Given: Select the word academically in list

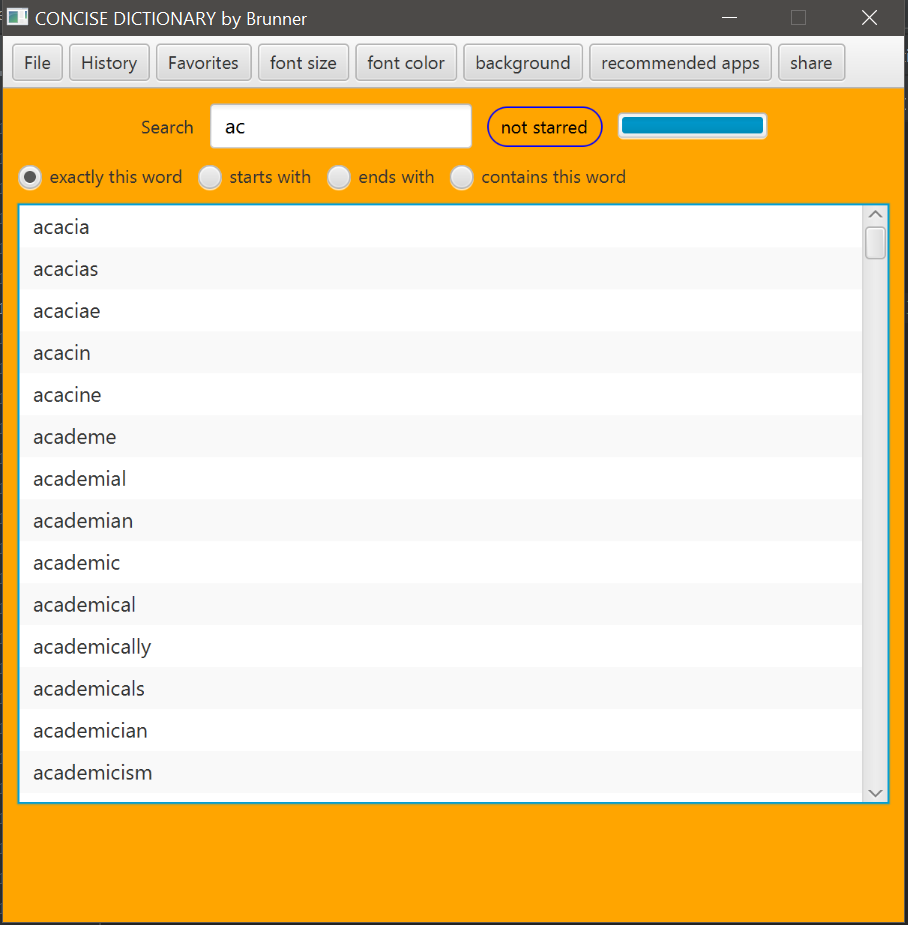Looking at the screenshot, I should (441, 647).
